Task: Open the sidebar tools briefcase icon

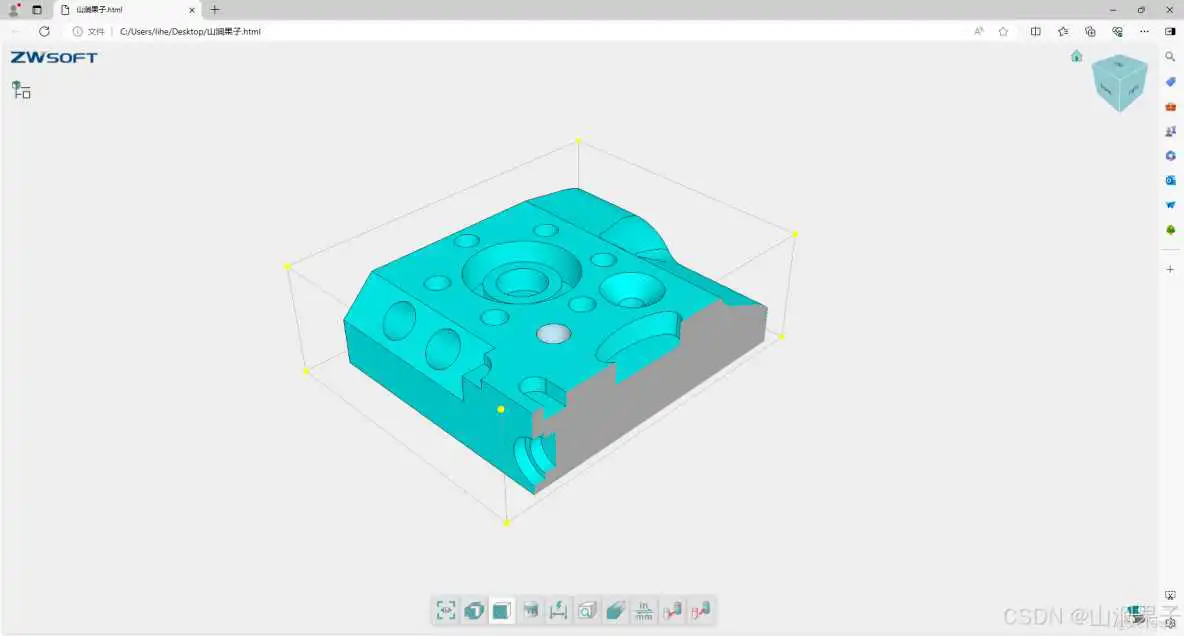Action: pos(1170,107)
